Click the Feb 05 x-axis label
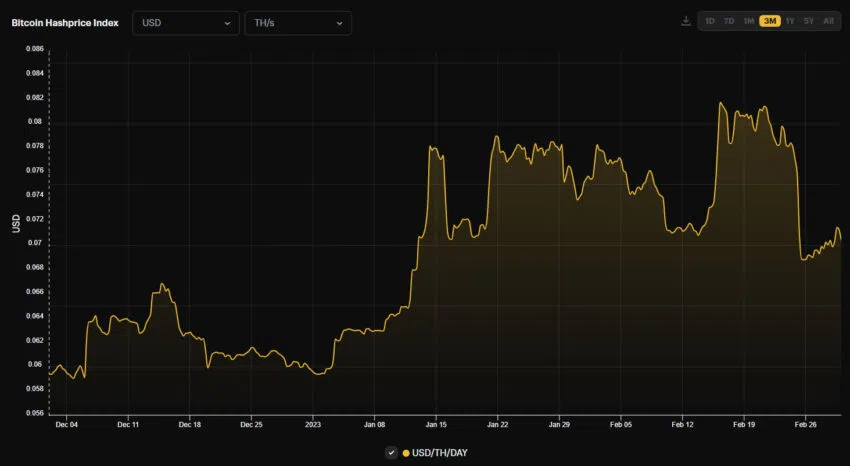 [x=621, y=425]
